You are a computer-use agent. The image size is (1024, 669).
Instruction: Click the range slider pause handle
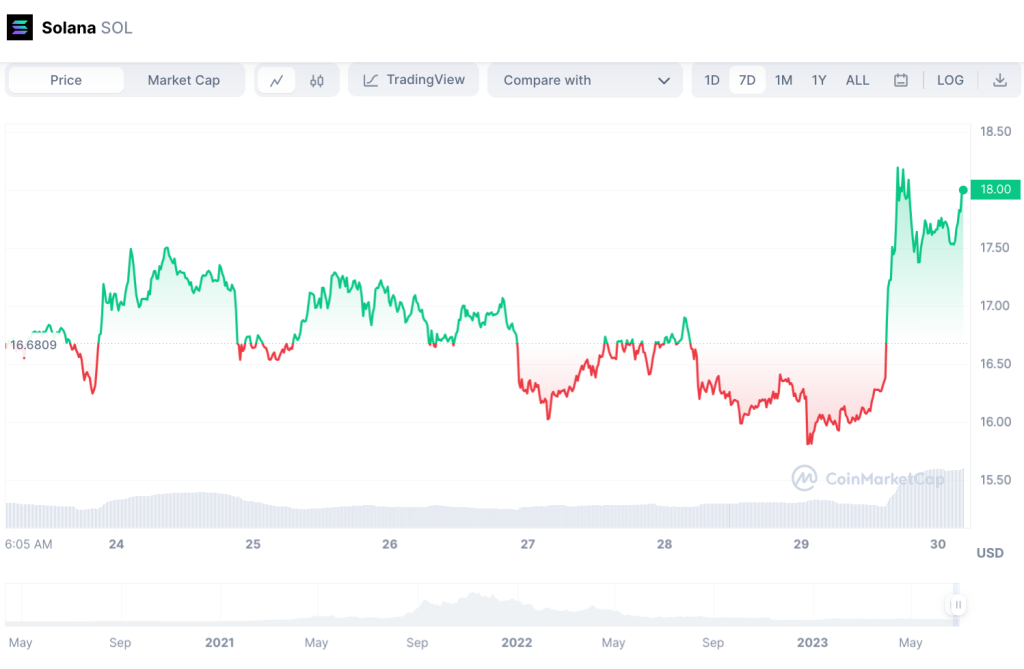(x=957, y=604)
